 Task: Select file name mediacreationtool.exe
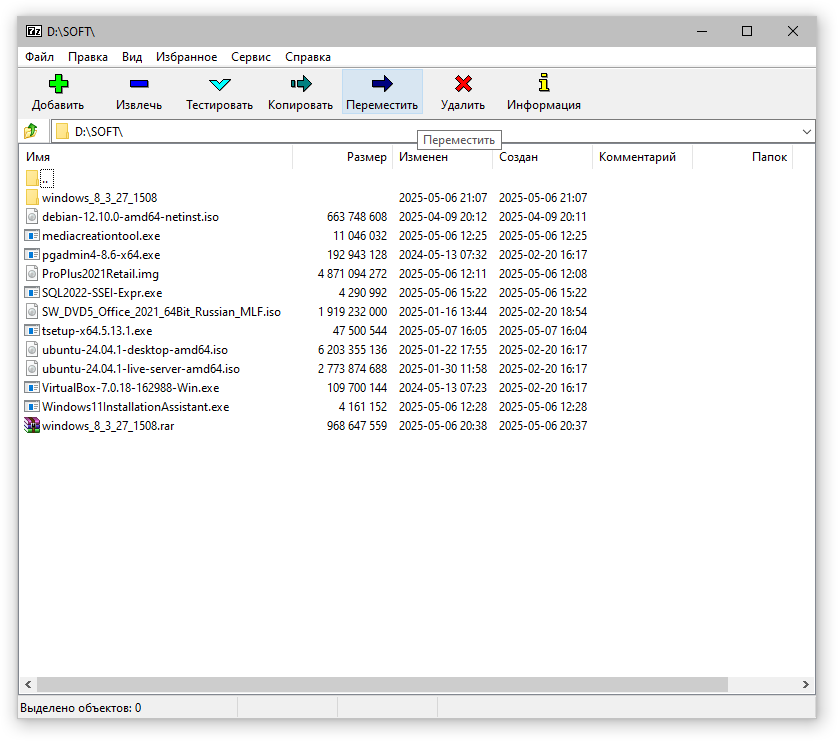point(101,236)
